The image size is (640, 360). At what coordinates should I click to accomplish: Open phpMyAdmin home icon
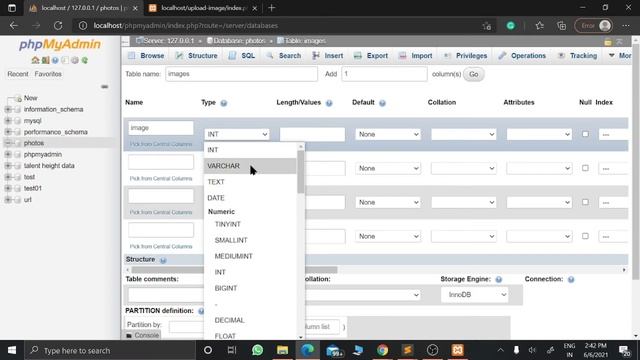[x=35, y=60]
